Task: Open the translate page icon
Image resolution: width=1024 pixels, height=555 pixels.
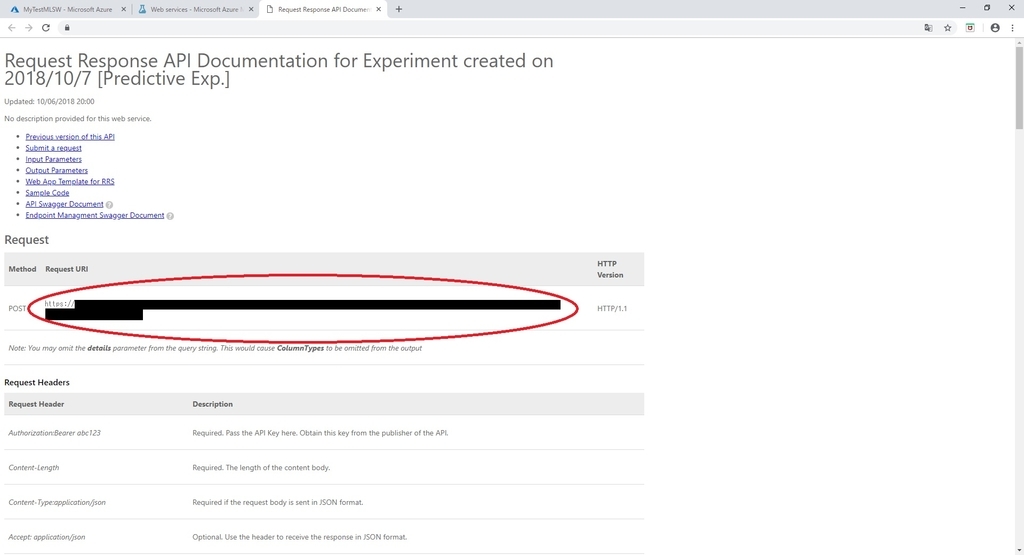Action: pyautogui.click(x=928, y=27)
